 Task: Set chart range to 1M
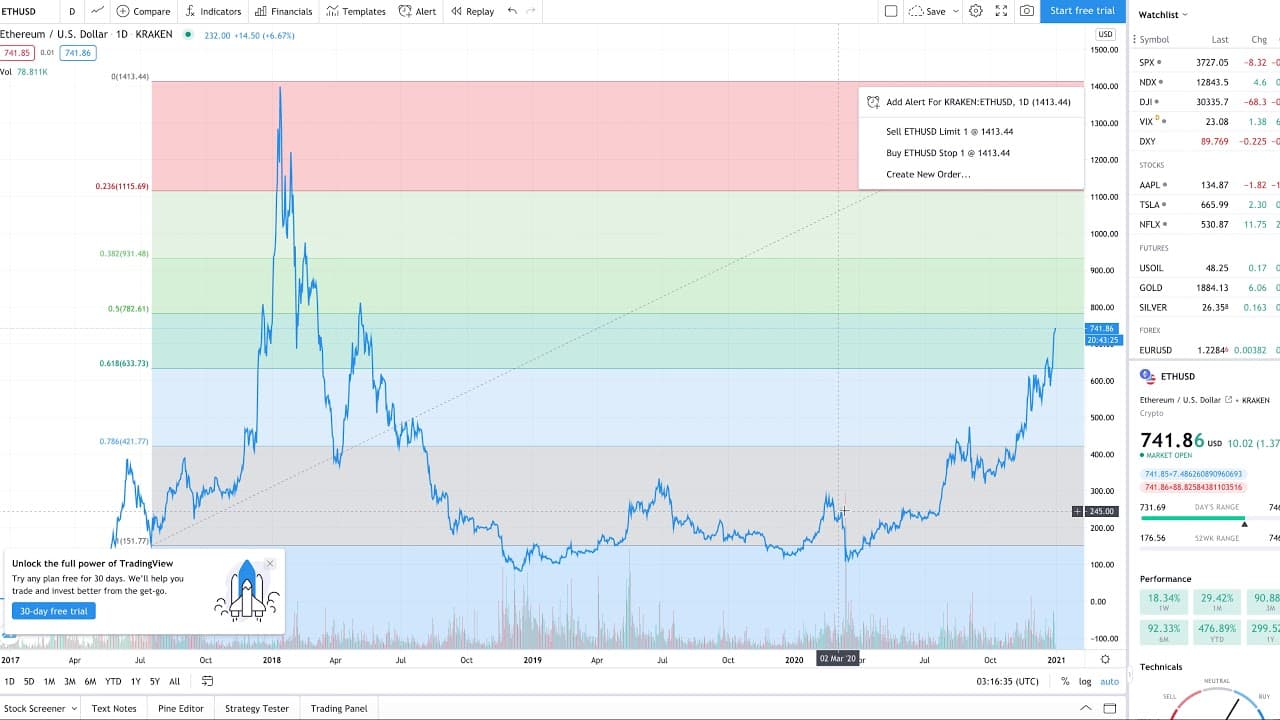[49, 682]
